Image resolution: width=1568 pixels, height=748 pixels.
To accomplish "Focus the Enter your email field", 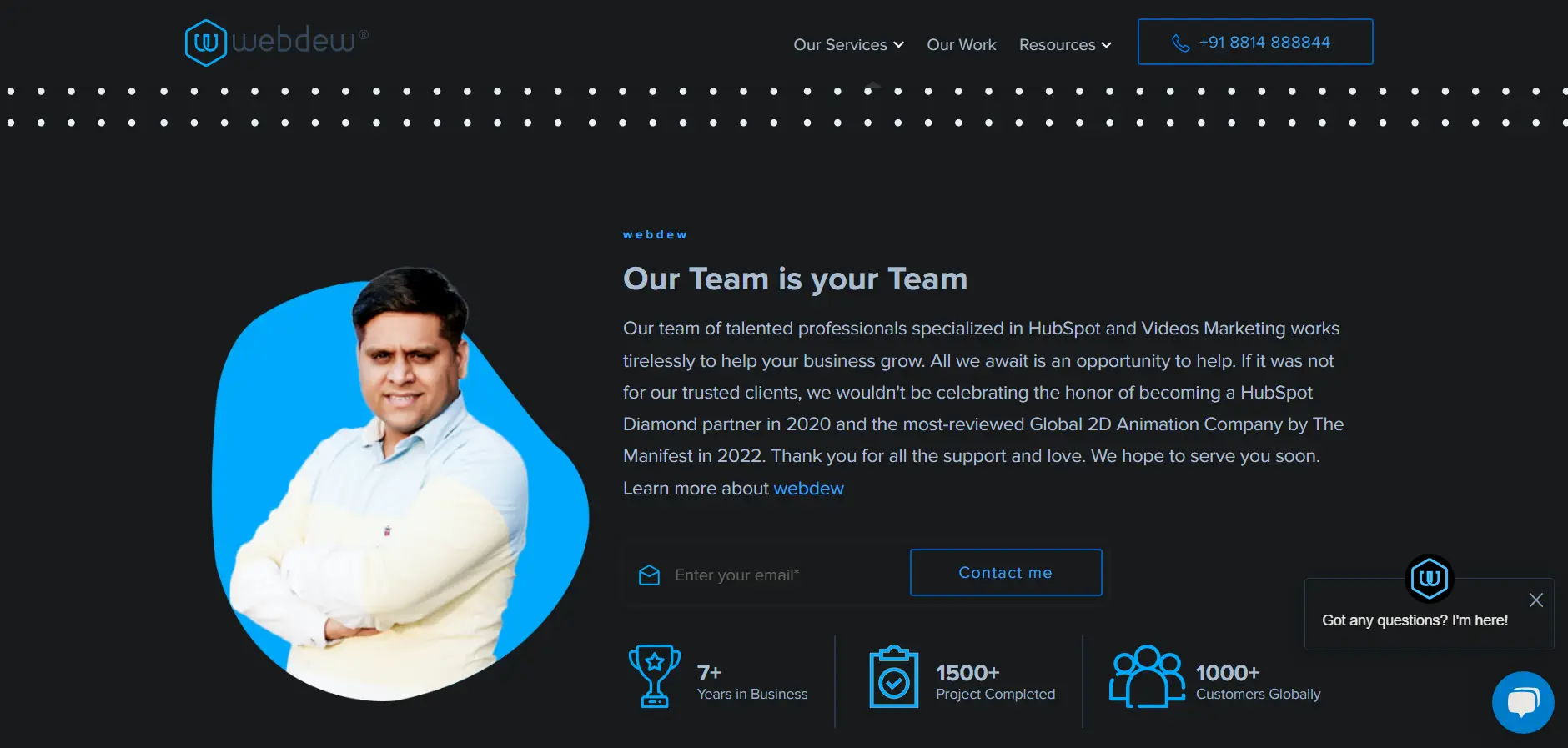I will [766, 575].
